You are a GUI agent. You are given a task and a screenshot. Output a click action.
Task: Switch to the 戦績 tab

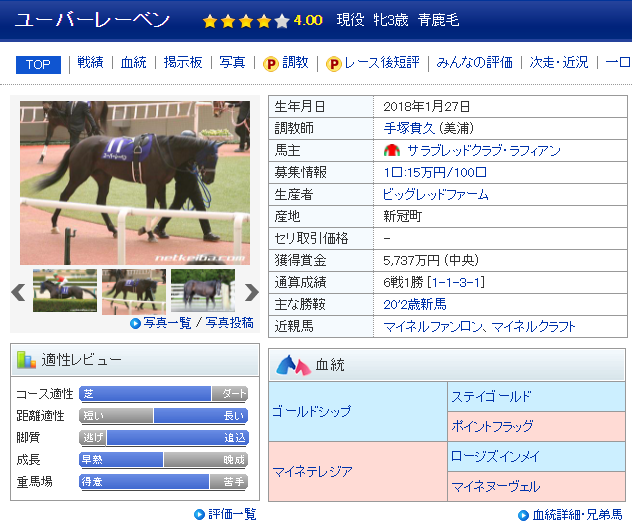tap(90, 62)
